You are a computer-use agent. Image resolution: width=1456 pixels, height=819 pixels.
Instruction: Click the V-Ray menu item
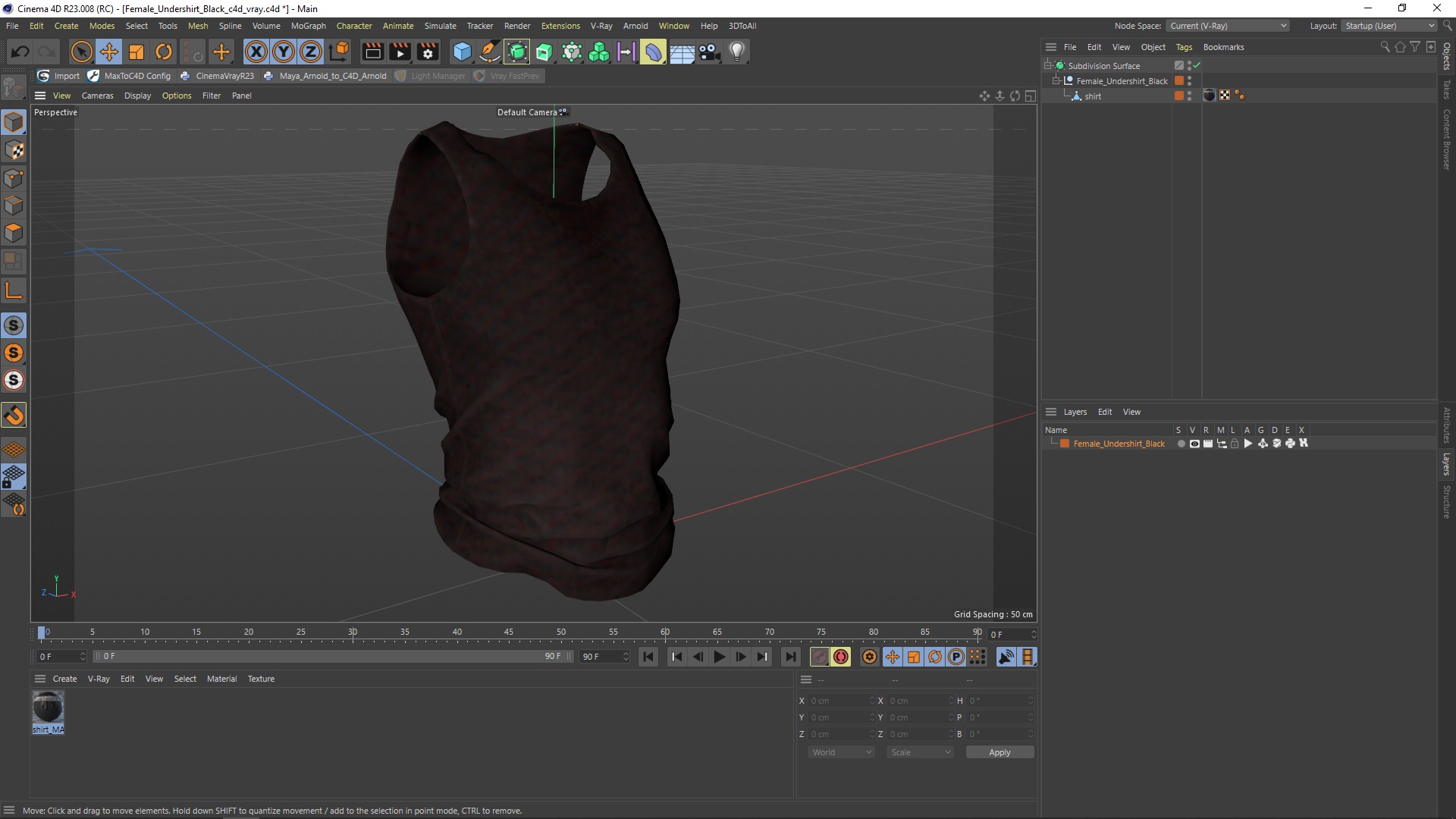click(x=600, y=25)
